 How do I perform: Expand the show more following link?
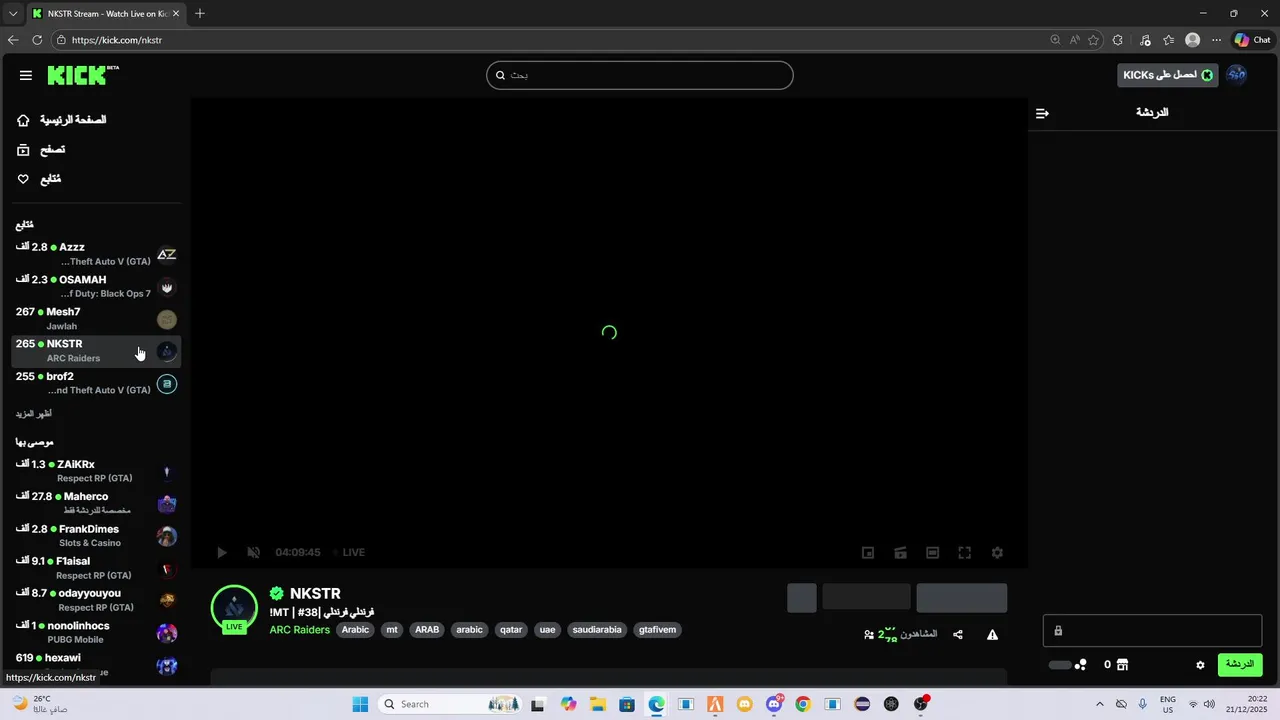(x=34, y=413)
